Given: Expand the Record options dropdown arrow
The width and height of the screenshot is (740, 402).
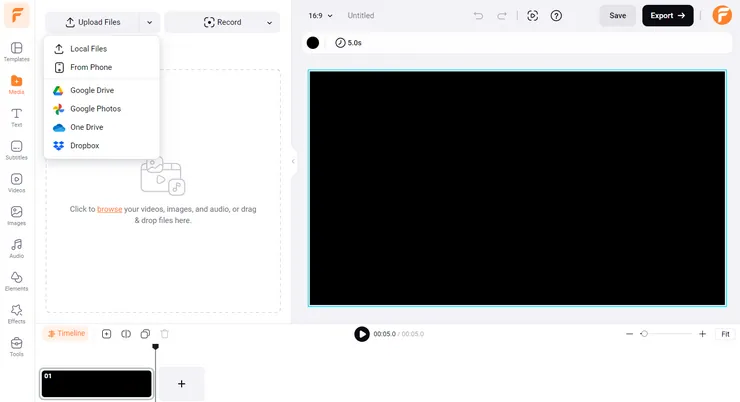Looking at the screenshot, I should point(270,22).
